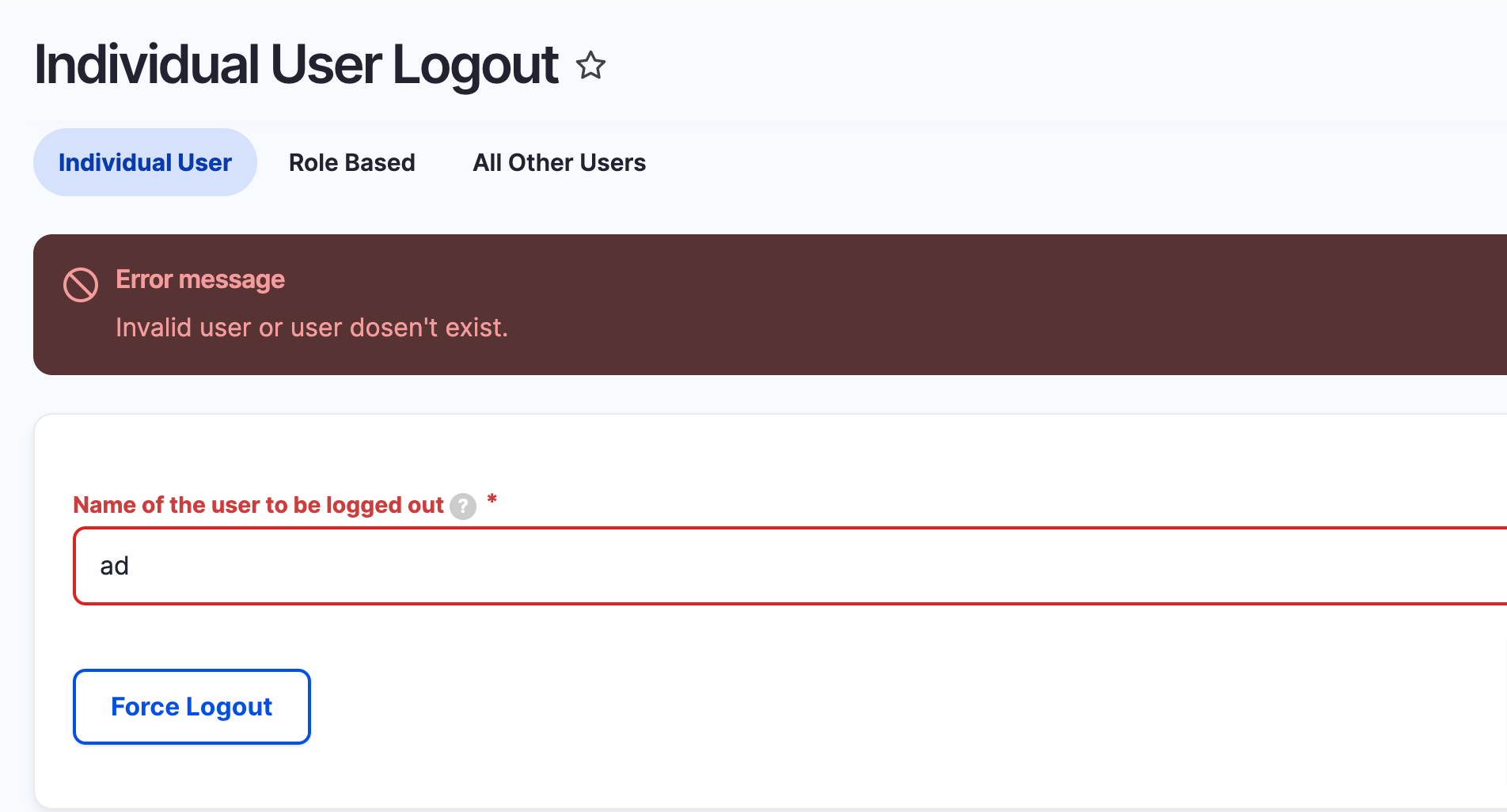Select the Individual User tab
Image resolution: width=1507 pixels, height=812 pixels.
pyautogui.click(x=145, y=162)
